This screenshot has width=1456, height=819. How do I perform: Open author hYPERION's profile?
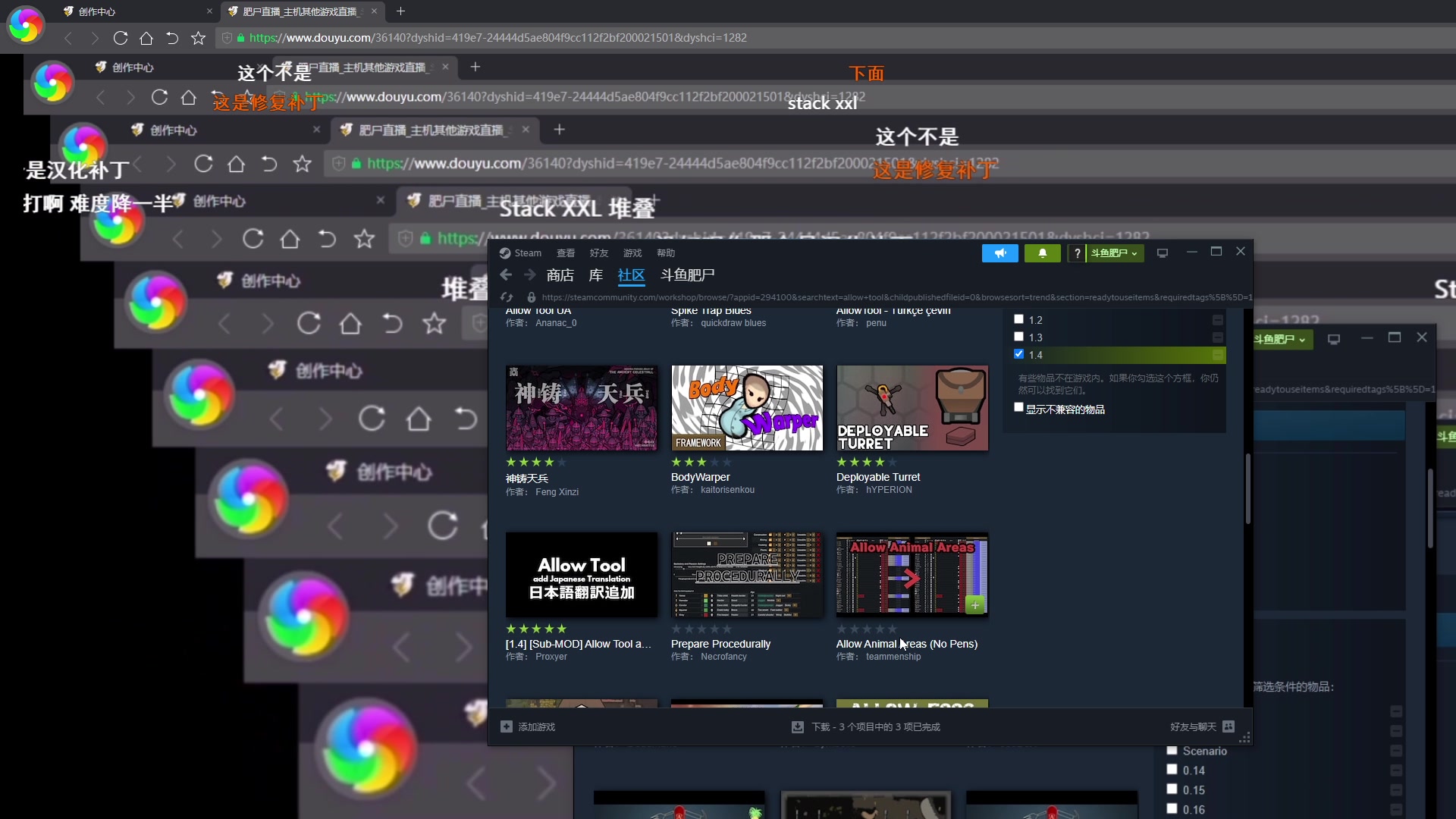[x=889, y=490]
